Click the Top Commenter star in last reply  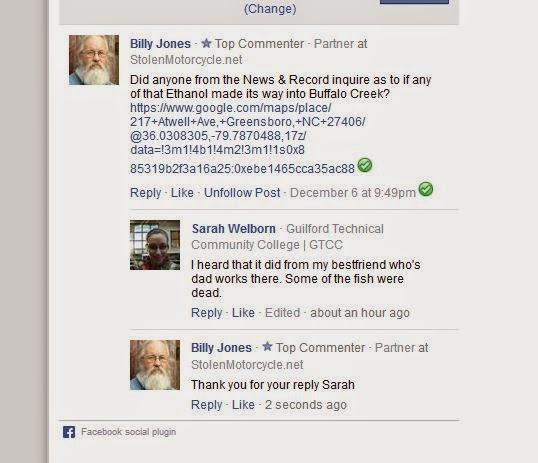(267, 346)
